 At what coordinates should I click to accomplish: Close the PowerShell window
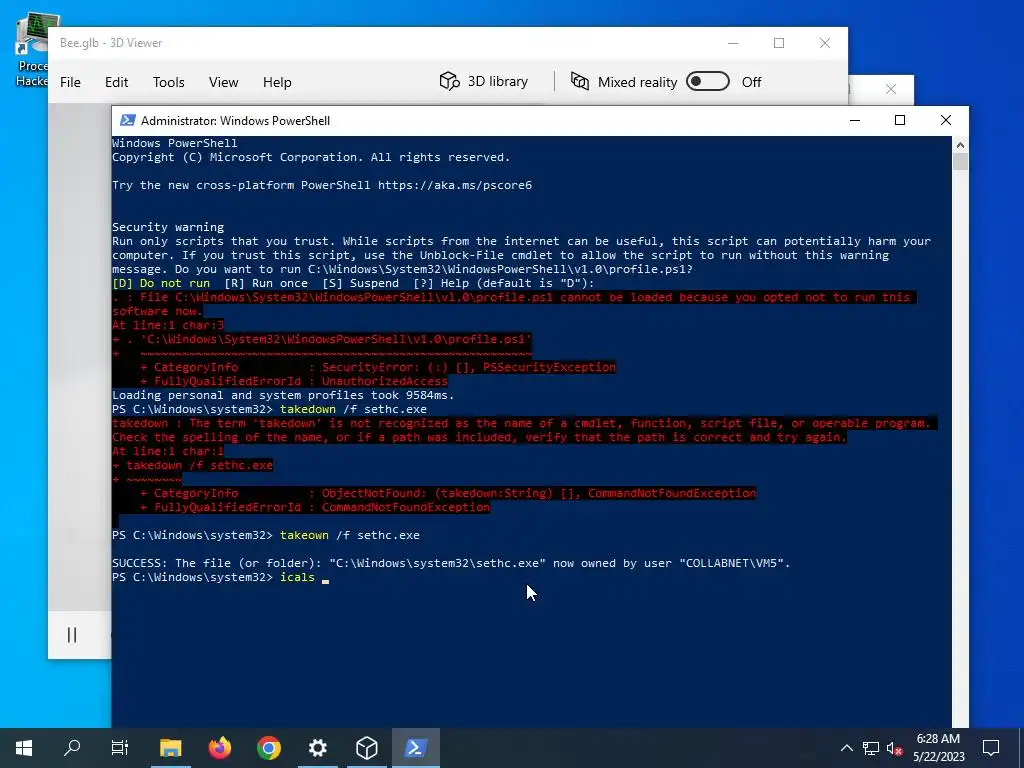click(946, 120)
